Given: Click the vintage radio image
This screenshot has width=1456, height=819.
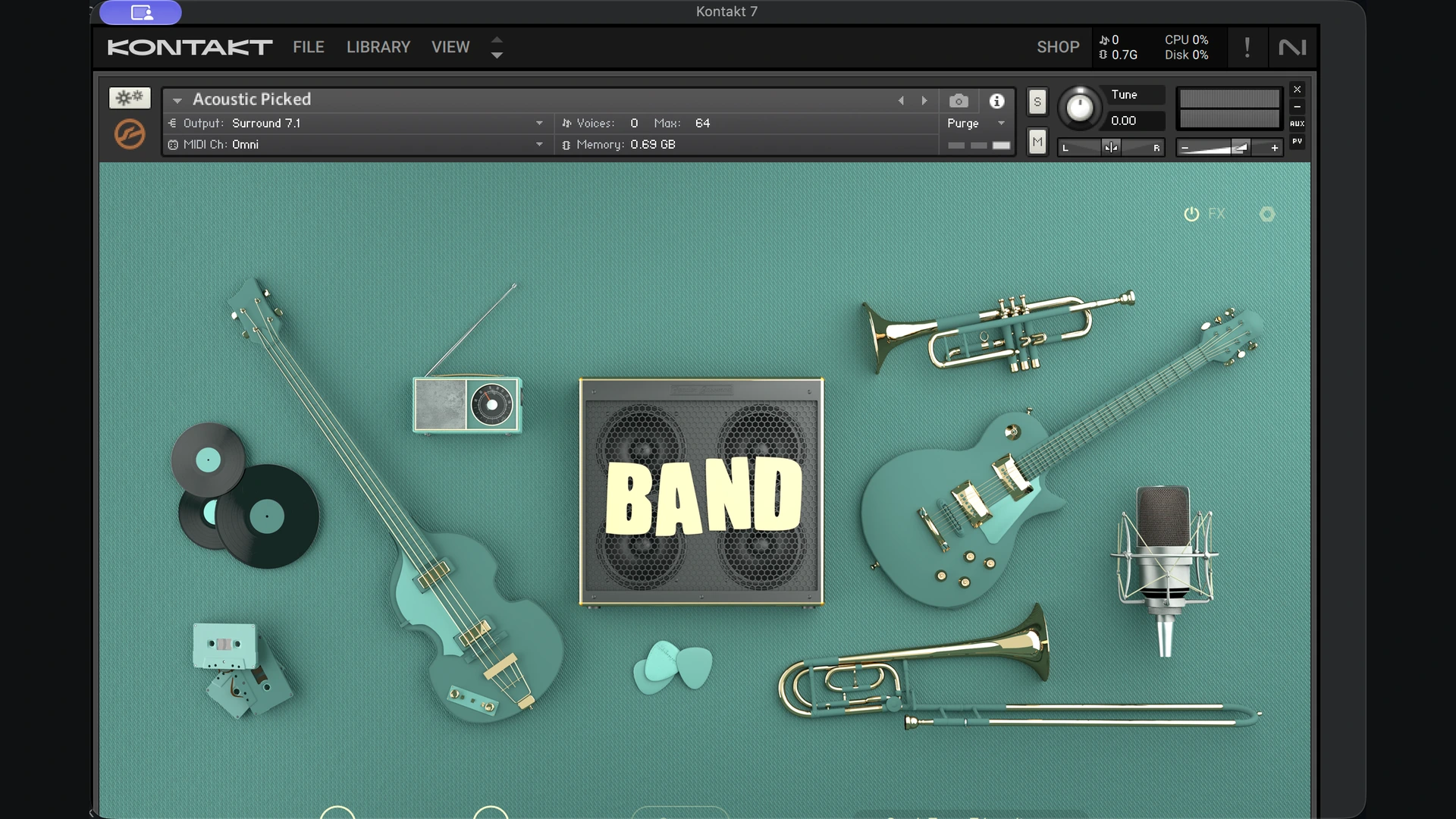Looking at the screenshot, I should pos(467,404).
